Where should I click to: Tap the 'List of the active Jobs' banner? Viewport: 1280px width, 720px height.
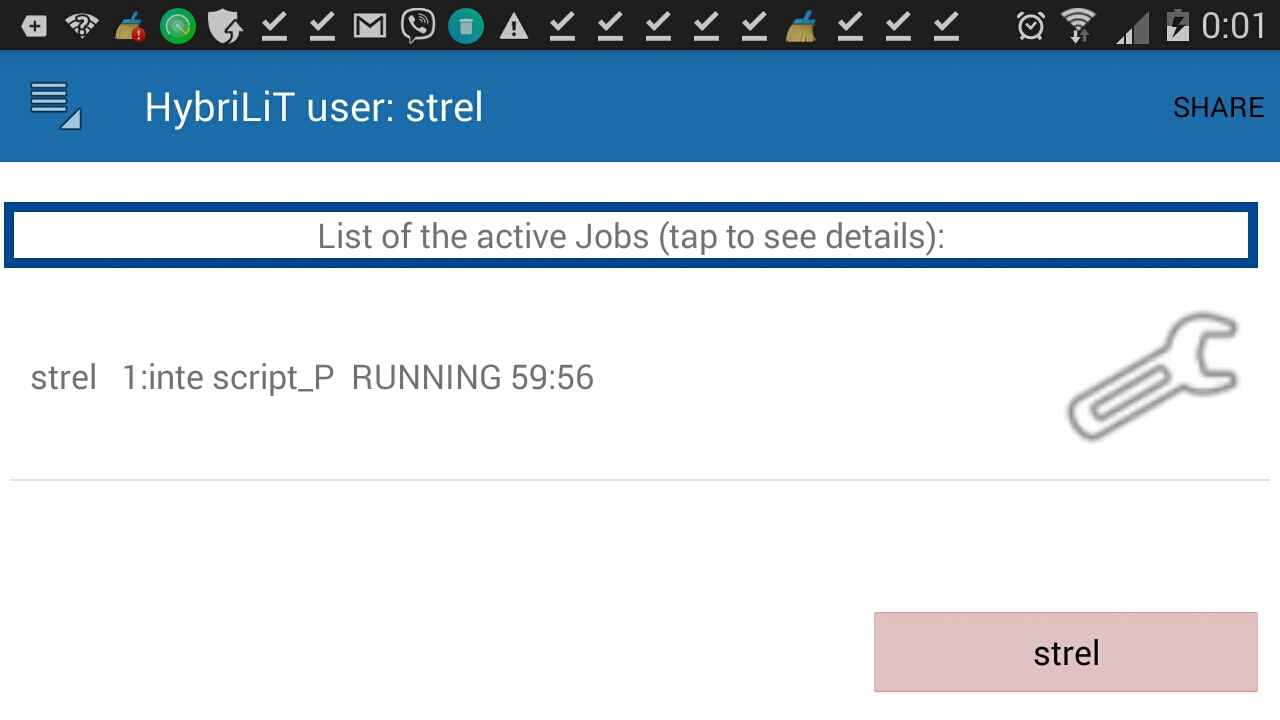[x=631, y=236]
